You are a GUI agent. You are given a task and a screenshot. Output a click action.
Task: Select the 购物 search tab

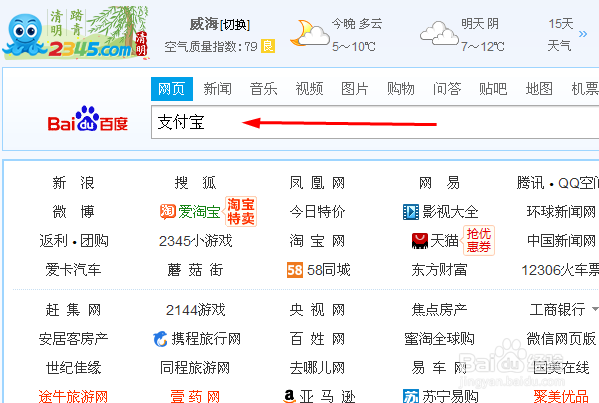(401, 89)
